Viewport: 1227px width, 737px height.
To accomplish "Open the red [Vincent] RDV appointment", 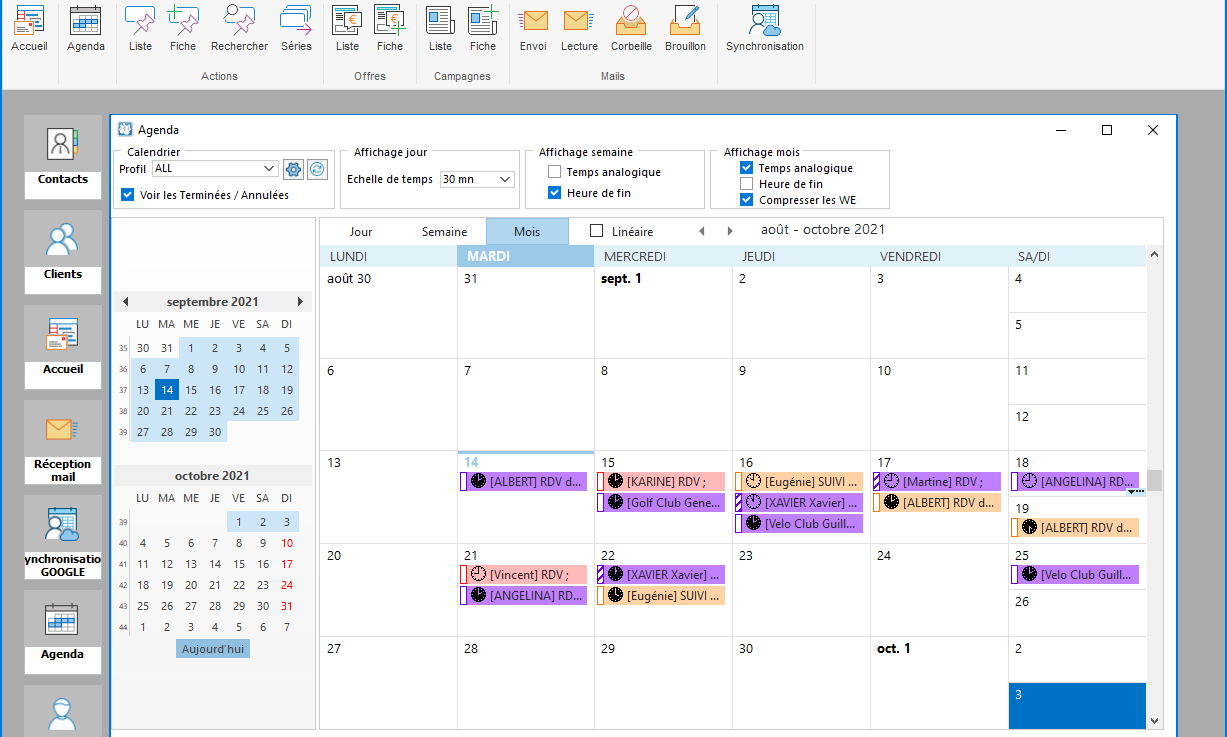I will click(523, 574).
